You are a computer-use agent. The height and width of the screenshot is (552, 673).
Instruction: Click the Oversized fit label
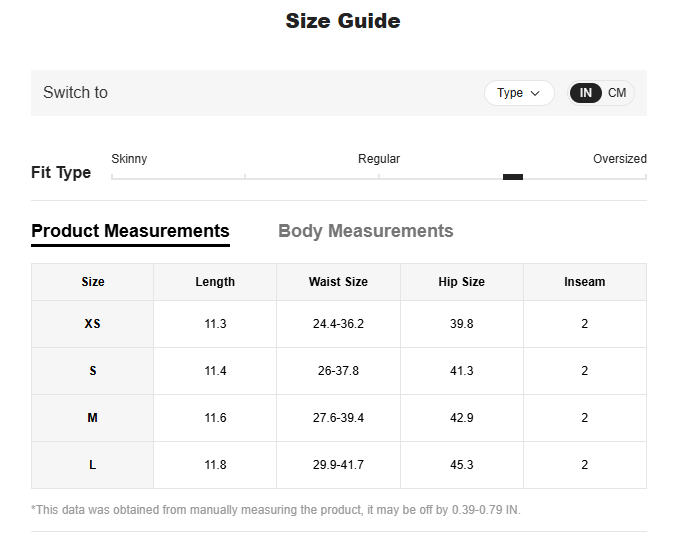coord(619,159)
